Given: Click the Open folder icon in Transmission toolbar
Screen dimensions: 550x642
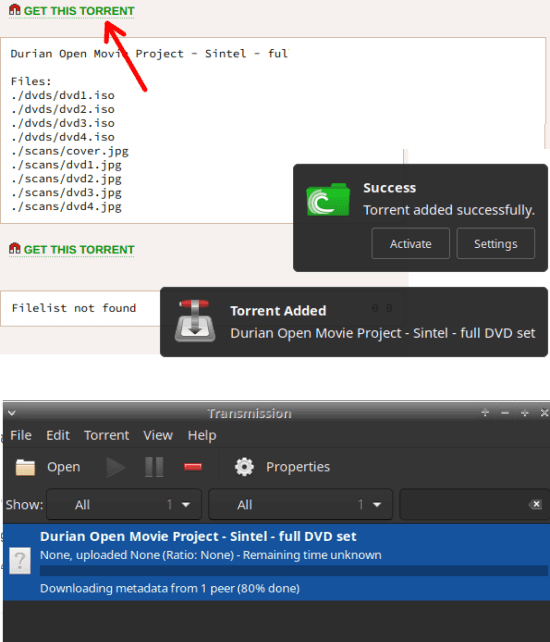Looking at the screenshot, I should point(25,467).
